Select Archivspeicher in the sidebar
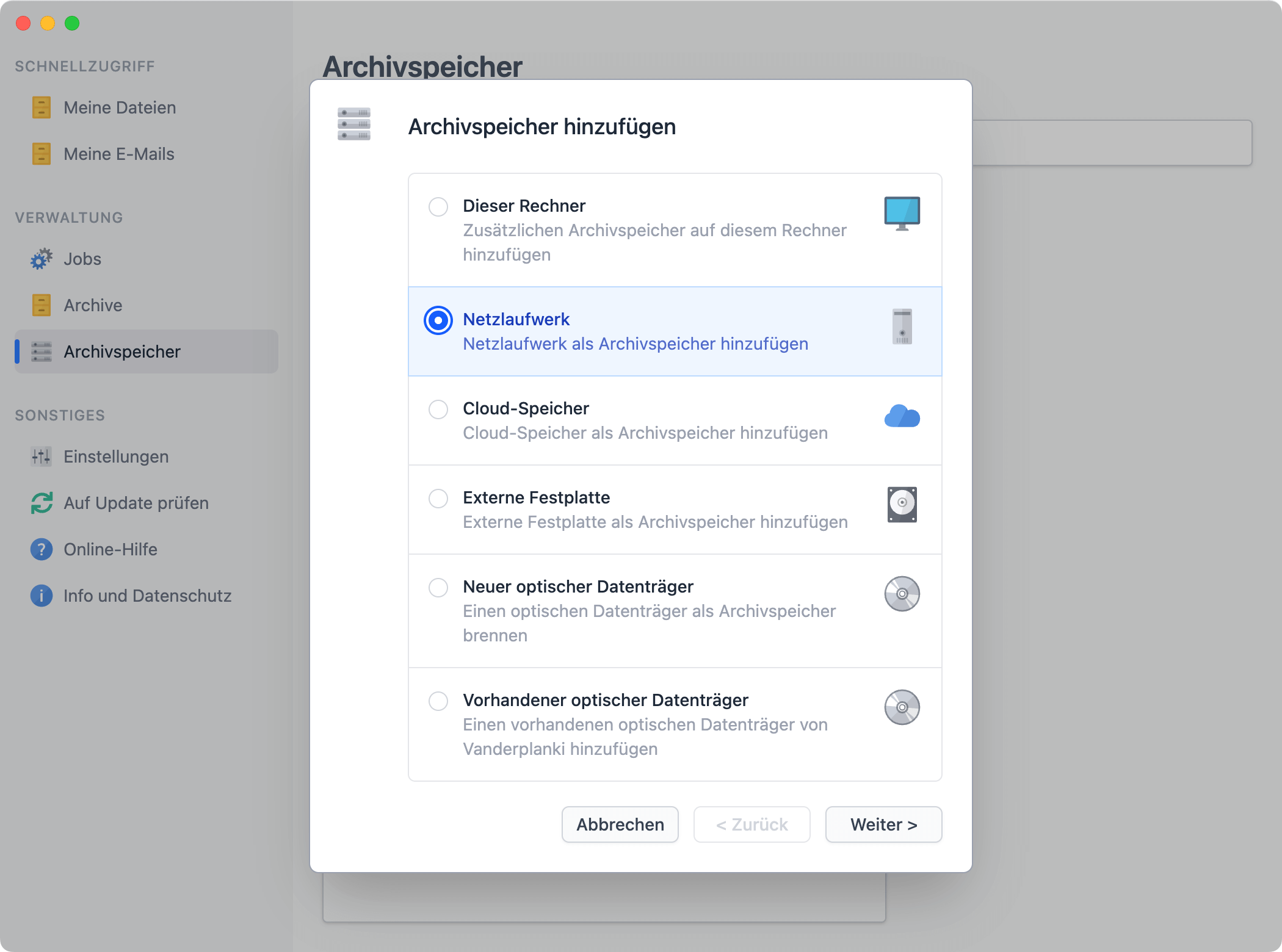This screenshot has height=952, width=1282. tap(122, 352)
